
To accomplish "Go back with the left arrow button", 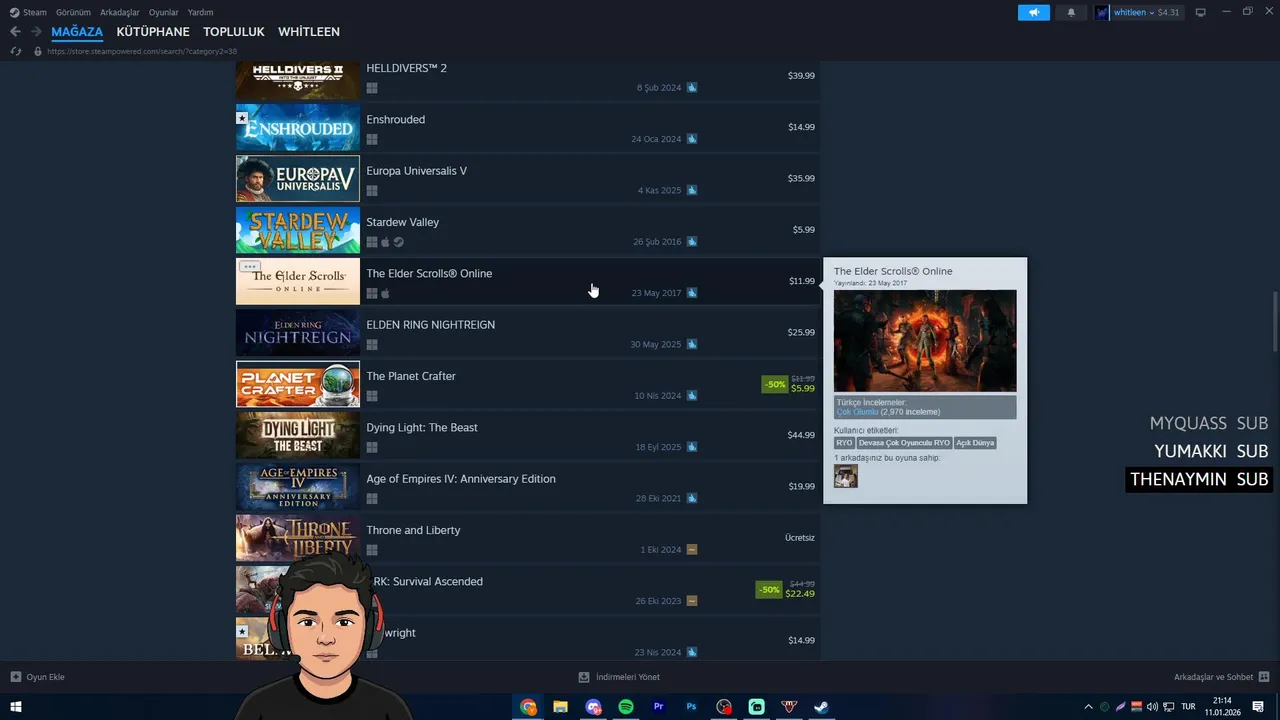I will [15, 32].
